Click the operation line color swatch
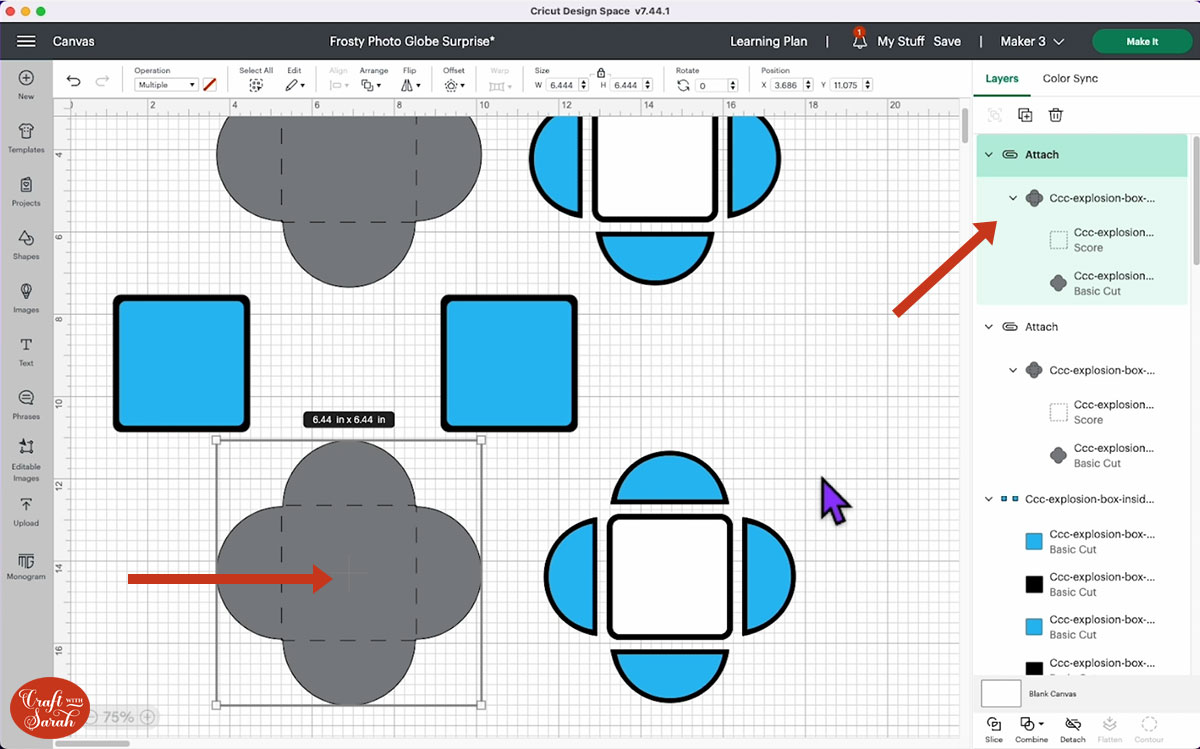Screen dimensions: 1200x749 click(209, 85)
